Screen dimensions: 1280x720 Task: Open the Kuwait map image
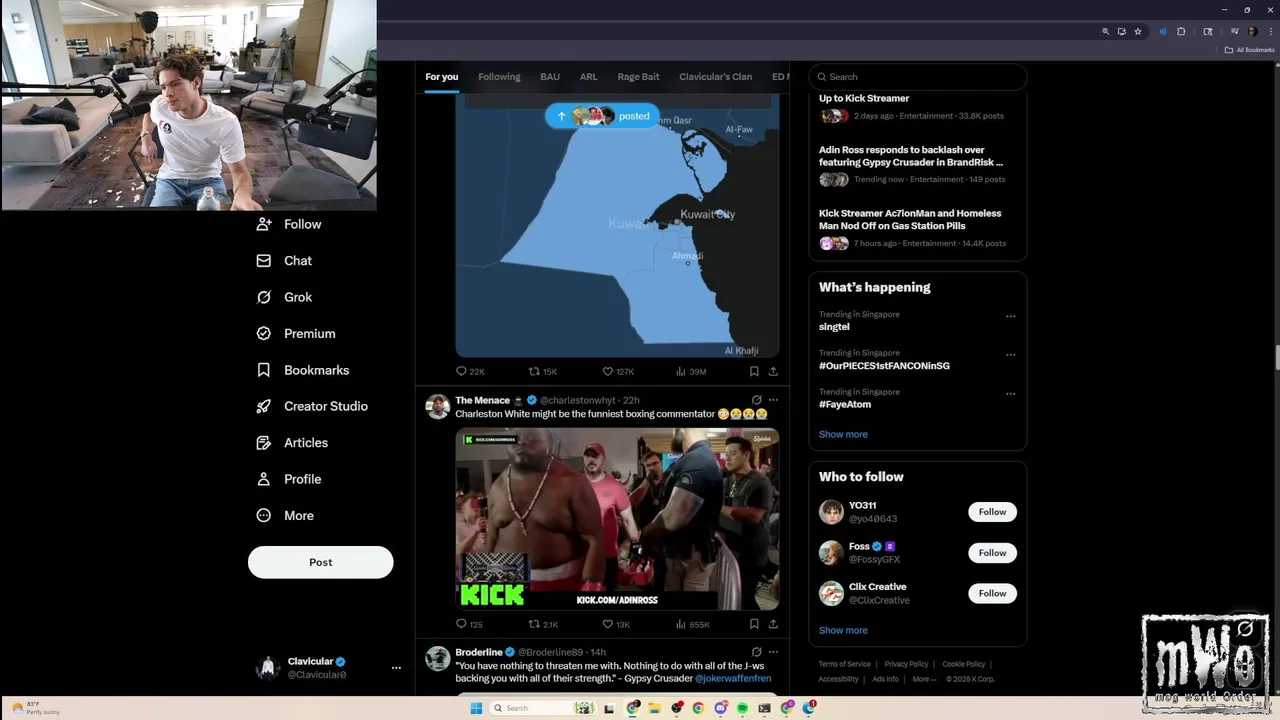[617, 227]
